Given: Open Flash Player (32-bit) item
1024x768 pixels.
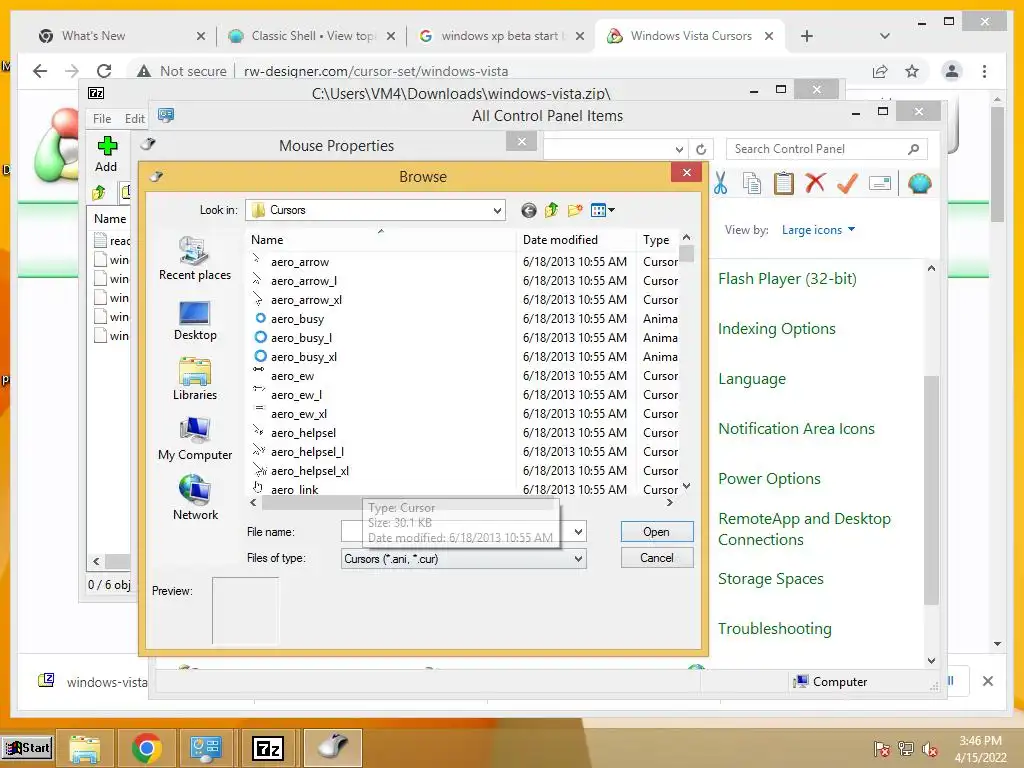Looking at the screenshot, I should (787, 279).
